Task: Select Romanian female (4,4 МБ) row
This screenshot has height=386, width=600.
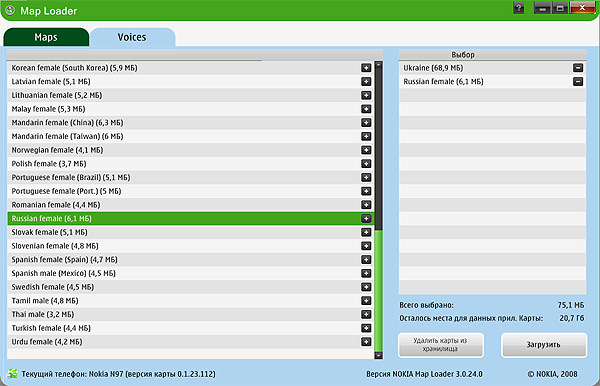Action: (190, 205)
